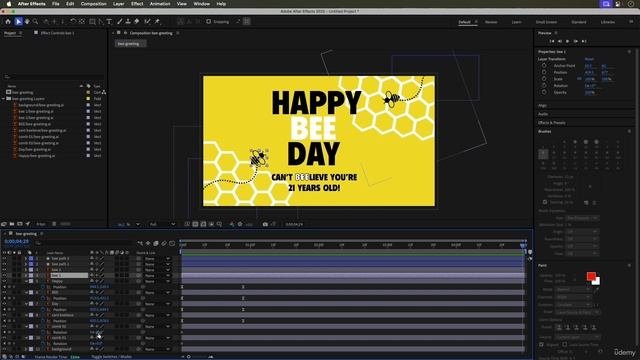
Task: Open the viewer resolution Full dropdown
Action: (x=162, y=224)
